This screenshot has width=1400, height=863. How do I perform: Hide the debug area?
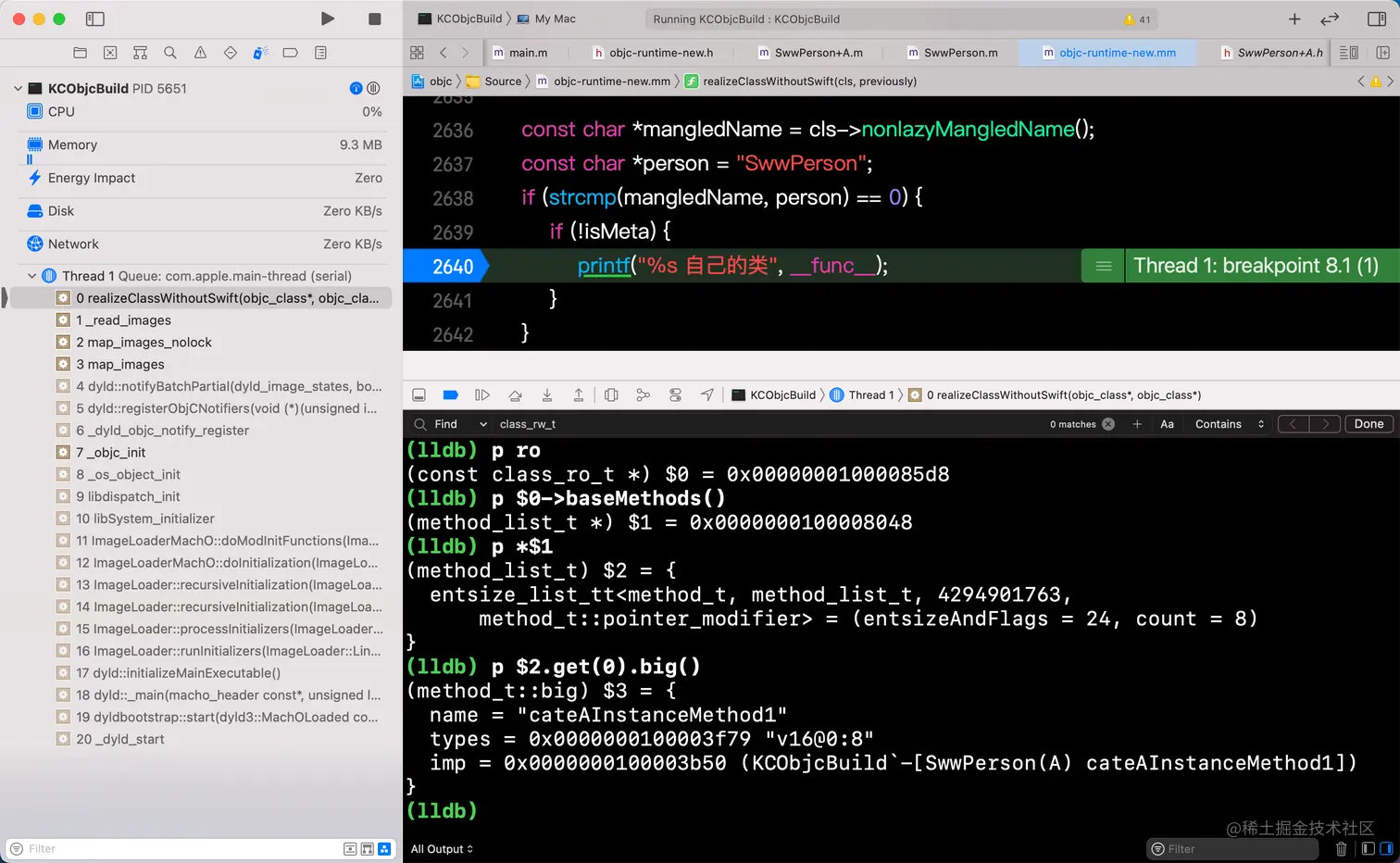click(419, 395)
